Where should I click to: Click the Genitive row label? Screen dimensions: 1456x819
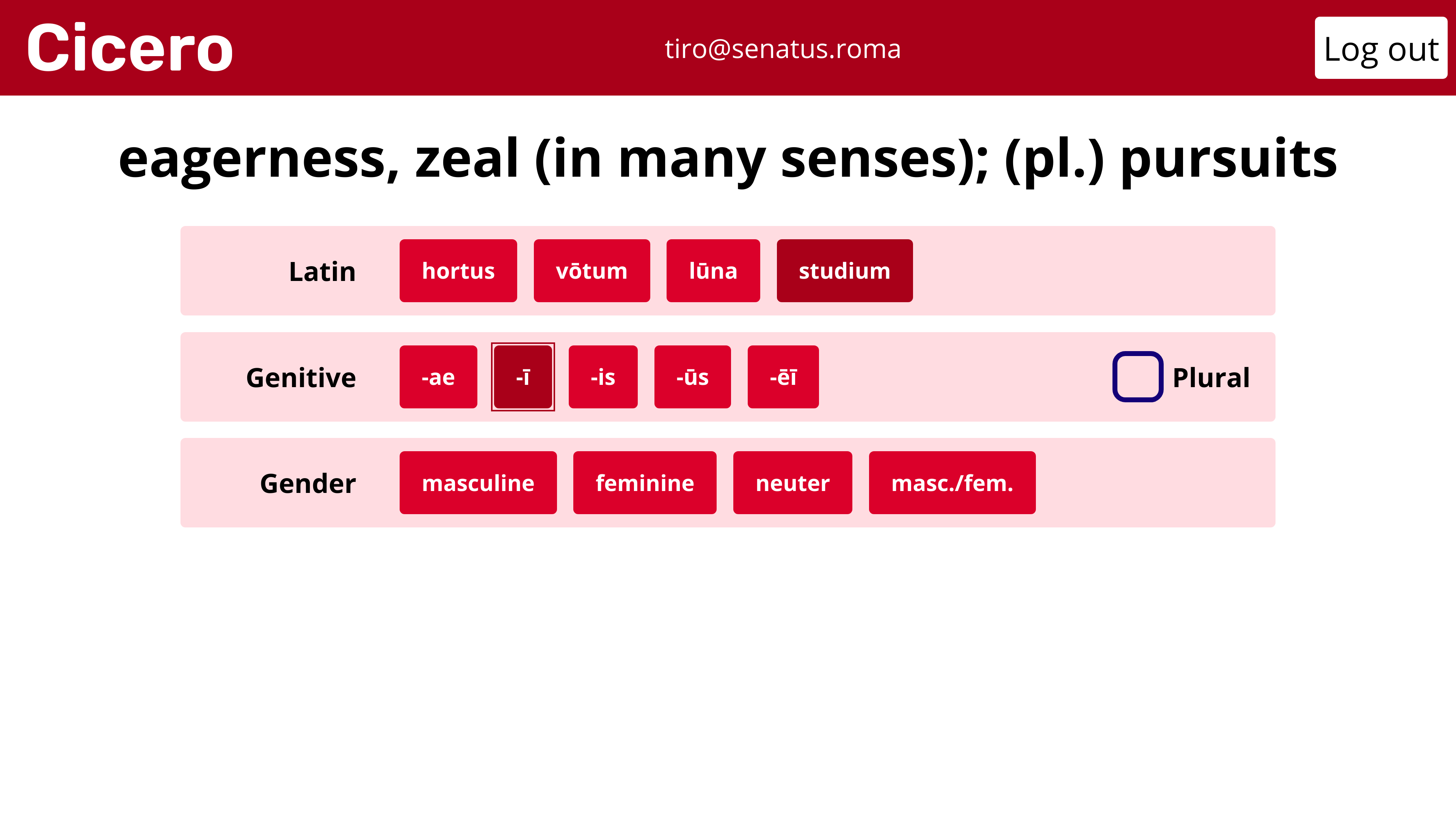(301, 378)
